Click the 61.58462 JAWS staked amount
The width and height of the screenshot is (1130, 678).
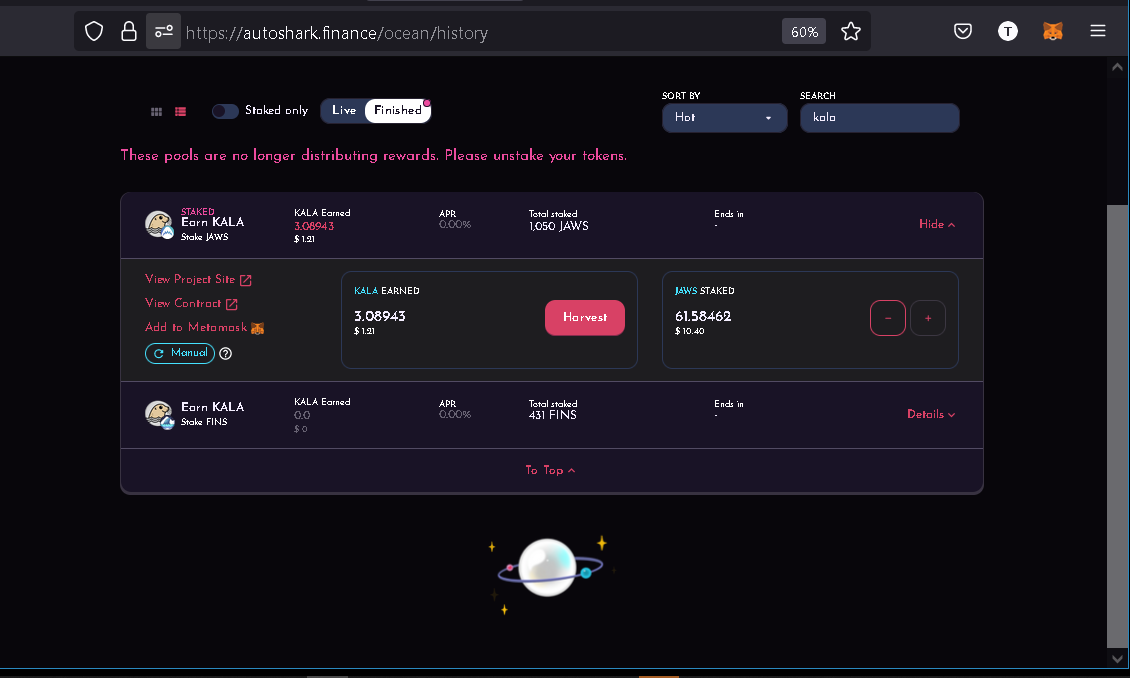(x=703, y=316)
